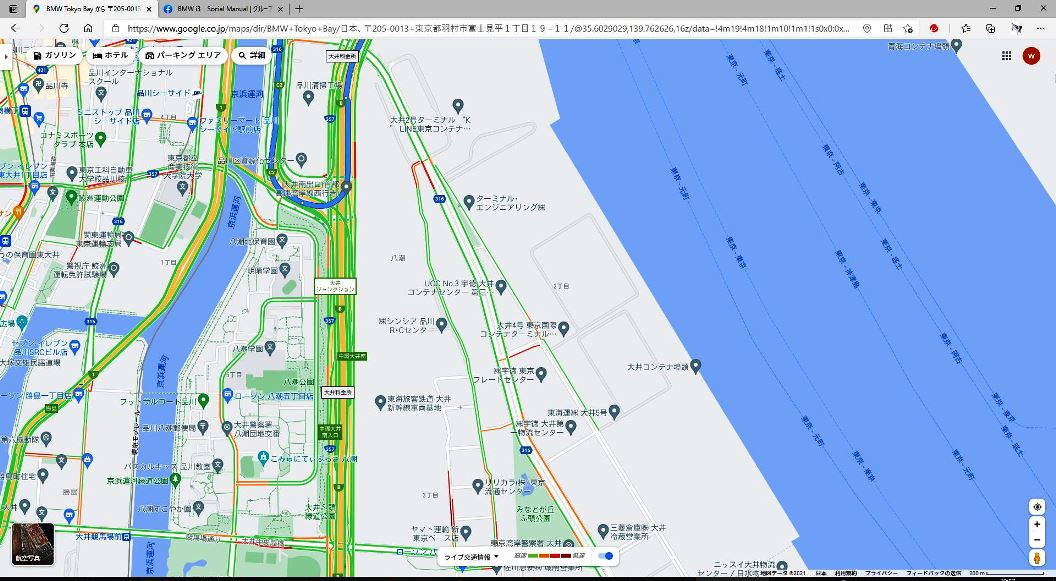Click the red extension icon in toolbar
This screenshot has width=1056, height=581.
click(934, 28)
